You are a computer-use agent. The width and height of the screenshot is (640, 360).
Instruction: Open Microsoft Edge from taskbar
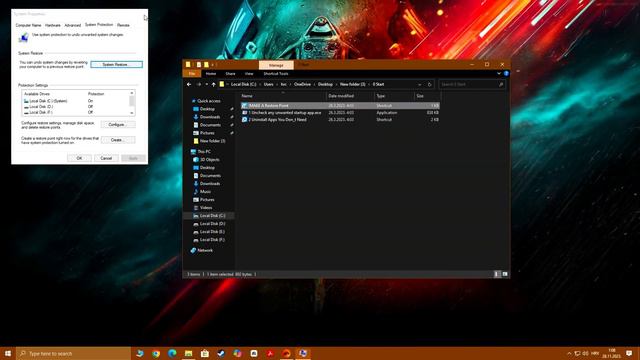172,353
